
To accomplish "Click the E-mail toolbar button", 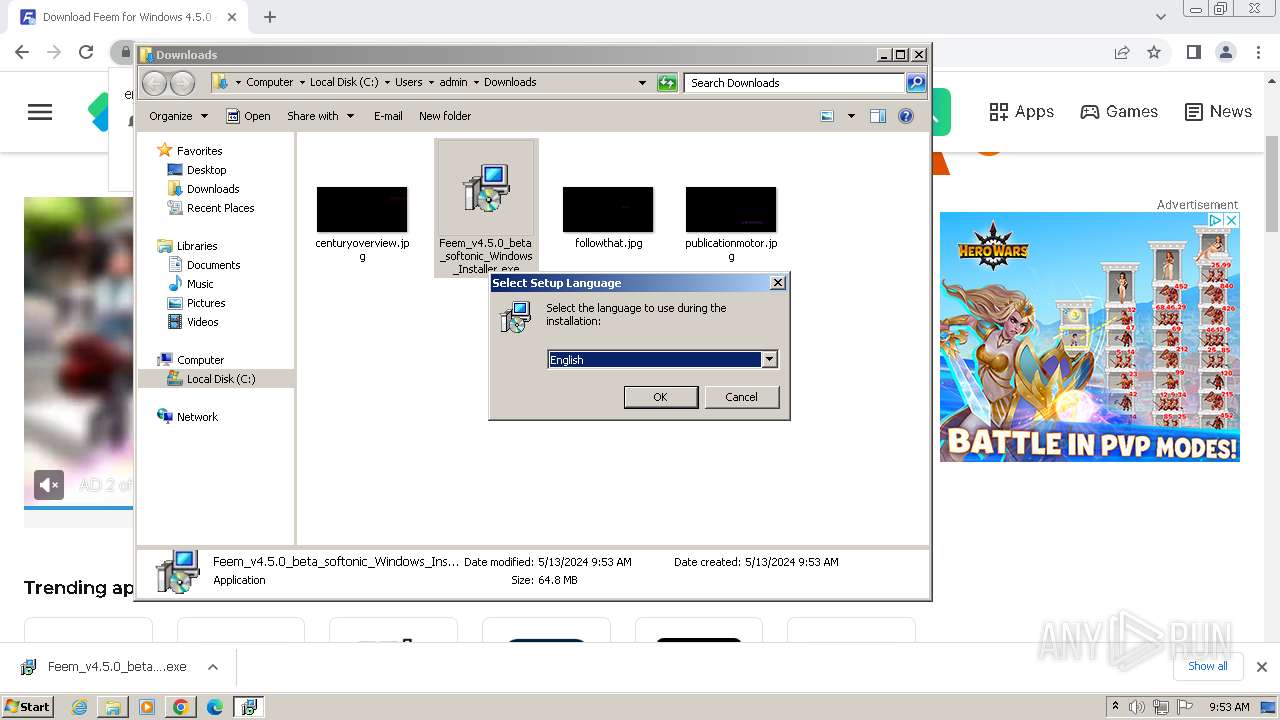I will (388, 116).
